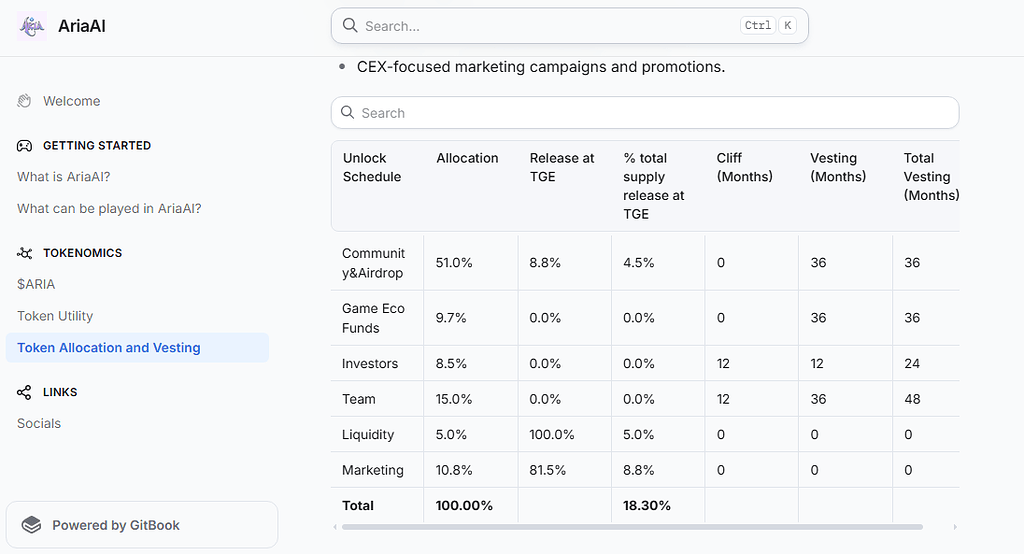Click the scrollbar right arrow
1024x554 pixels.
point(954,527)
